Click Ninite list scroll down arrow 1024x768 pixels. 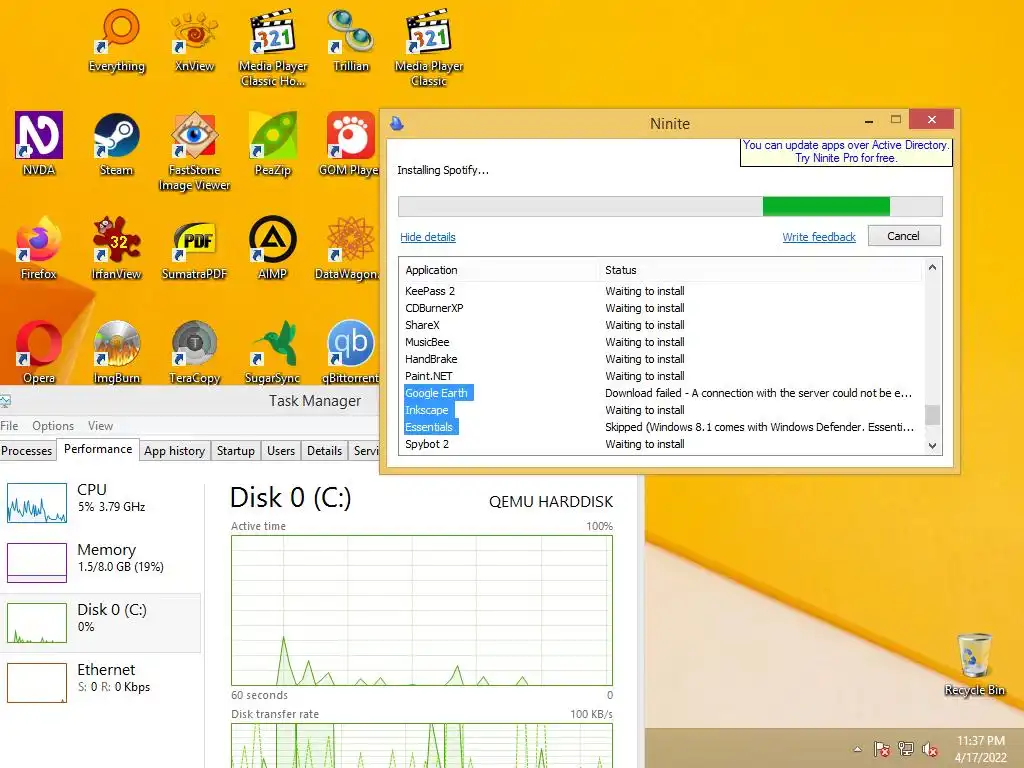933,445
